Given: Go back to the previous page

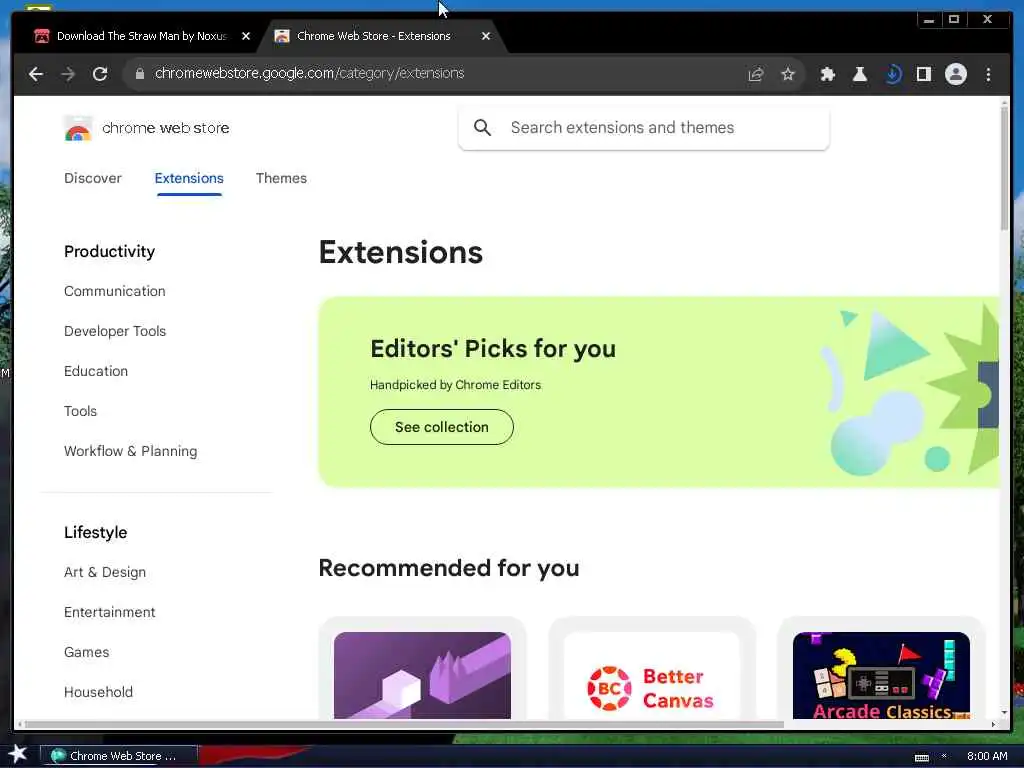Looking at the screenshot, I should (x=36, y=74).
